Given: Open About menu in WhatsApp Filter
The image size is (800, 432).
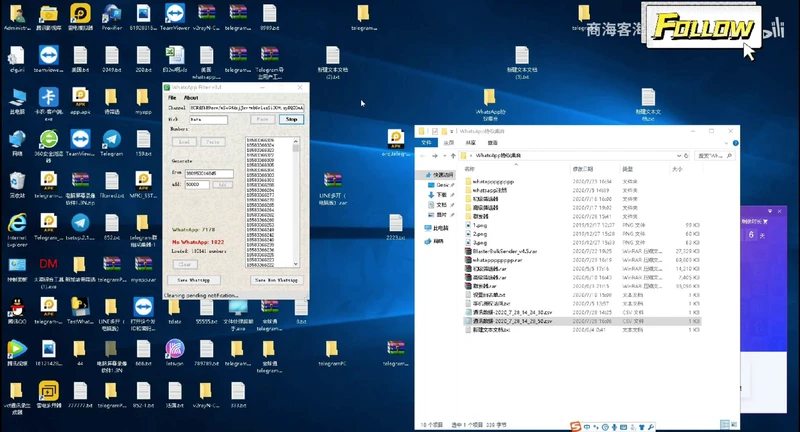Looking at the screenshot, I should 191,97.
